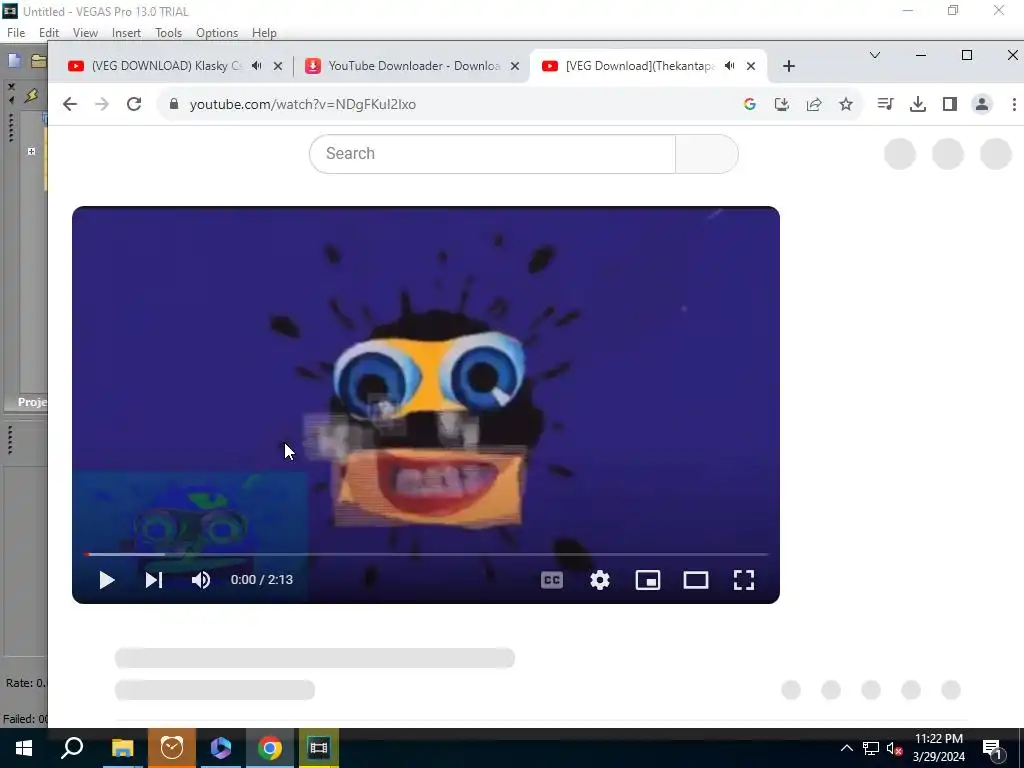Click the video progress bar

[426, 554]
